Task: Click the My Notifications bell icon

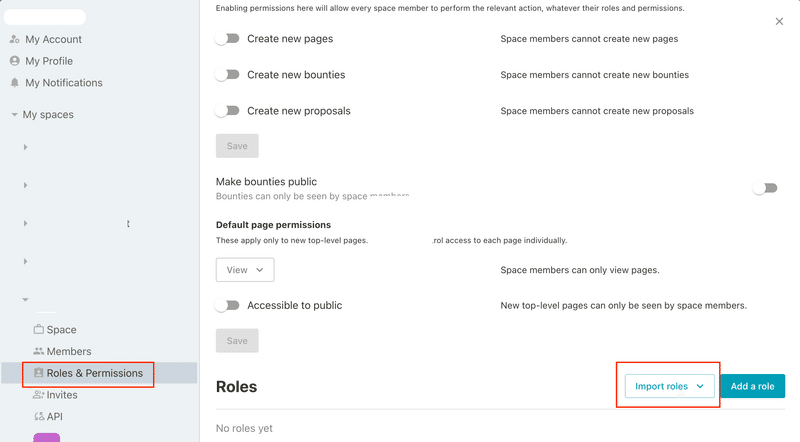Action: 15,83
